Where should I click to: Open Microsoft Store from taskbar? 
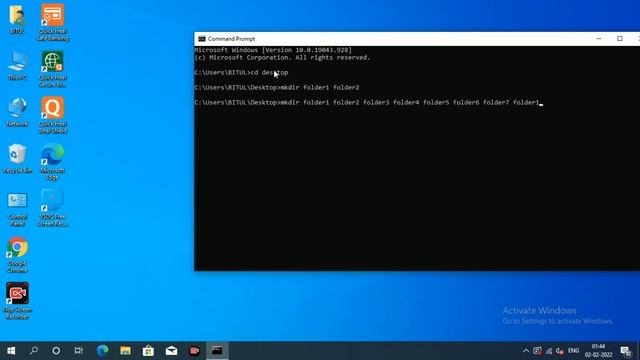pyautogui.click(x=148, y=351)
